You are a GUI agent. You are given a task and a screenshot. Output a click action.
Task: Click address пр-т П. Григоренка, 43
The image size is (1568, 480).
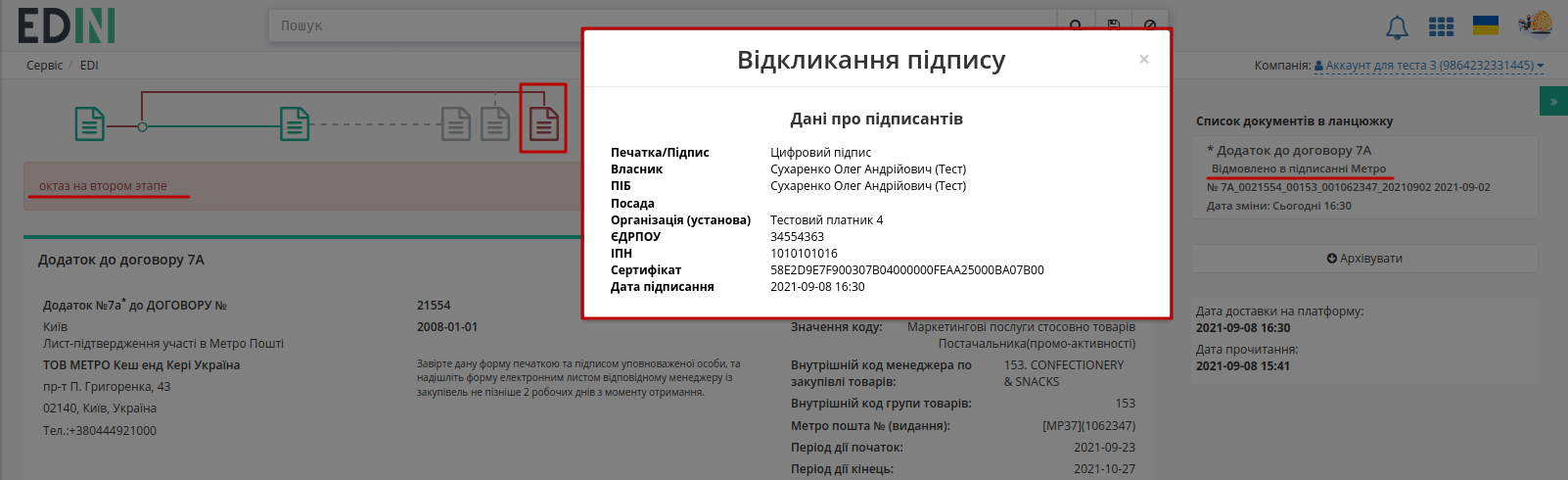[x=106, y=387]
